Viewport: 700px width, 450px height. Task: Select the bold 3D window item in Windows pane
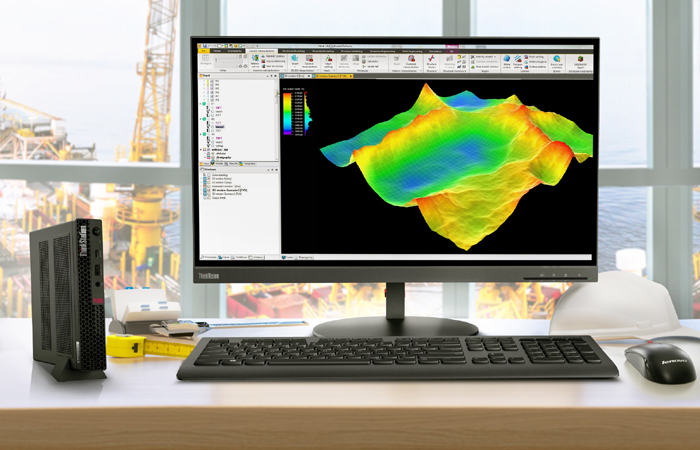230,190
